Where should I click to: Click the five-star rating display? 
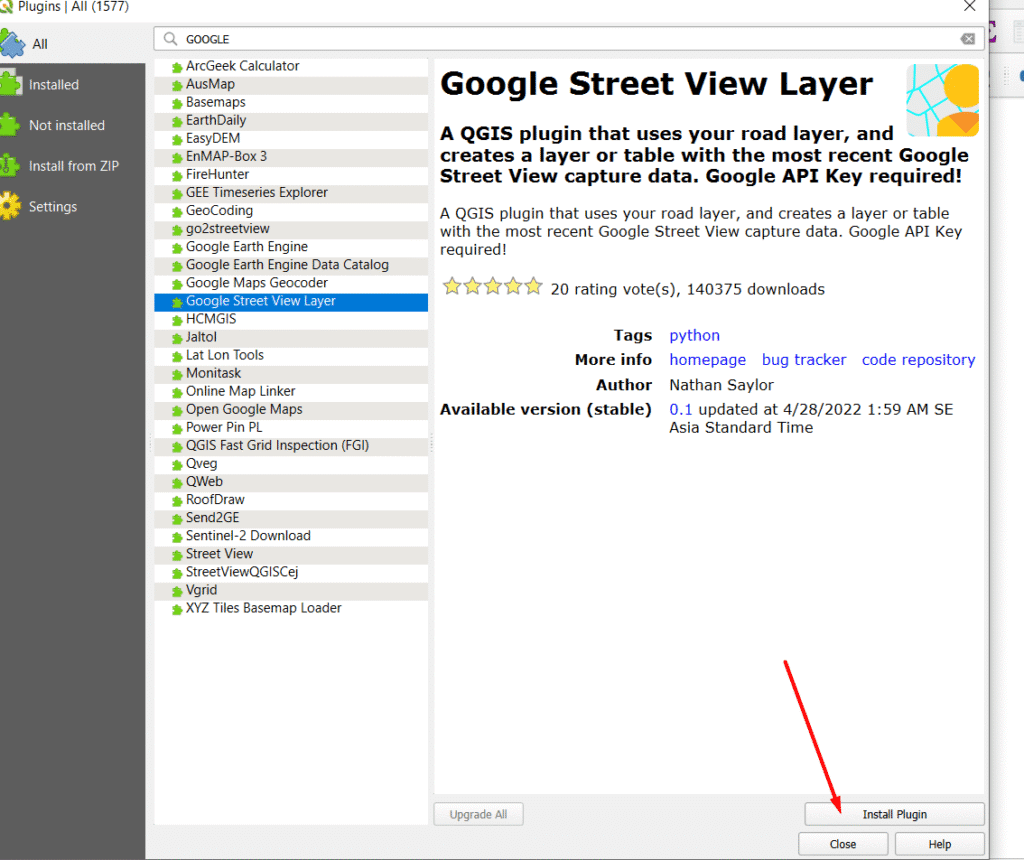click(493, 287)
